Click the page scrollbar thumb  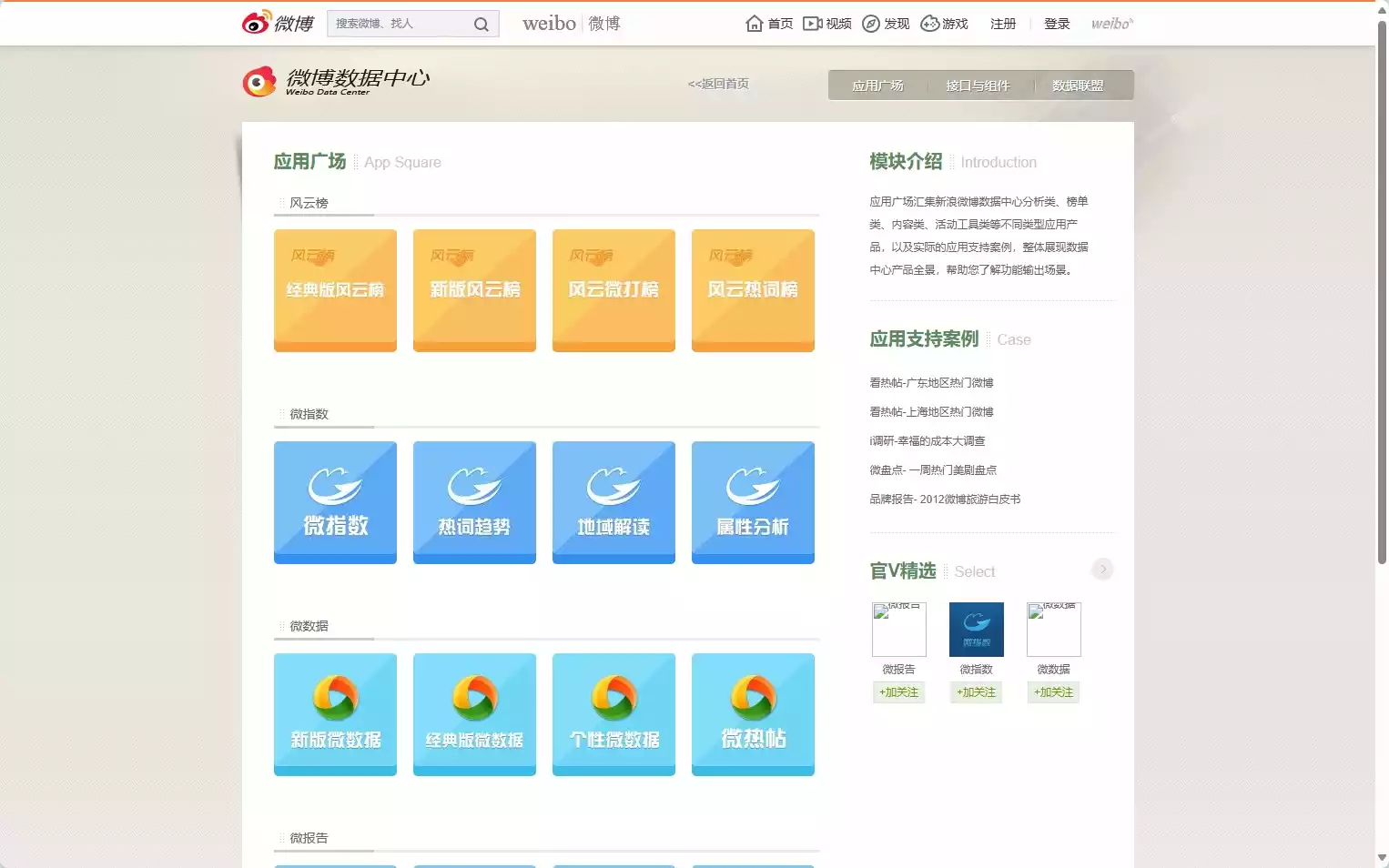tap(1382, 291)
